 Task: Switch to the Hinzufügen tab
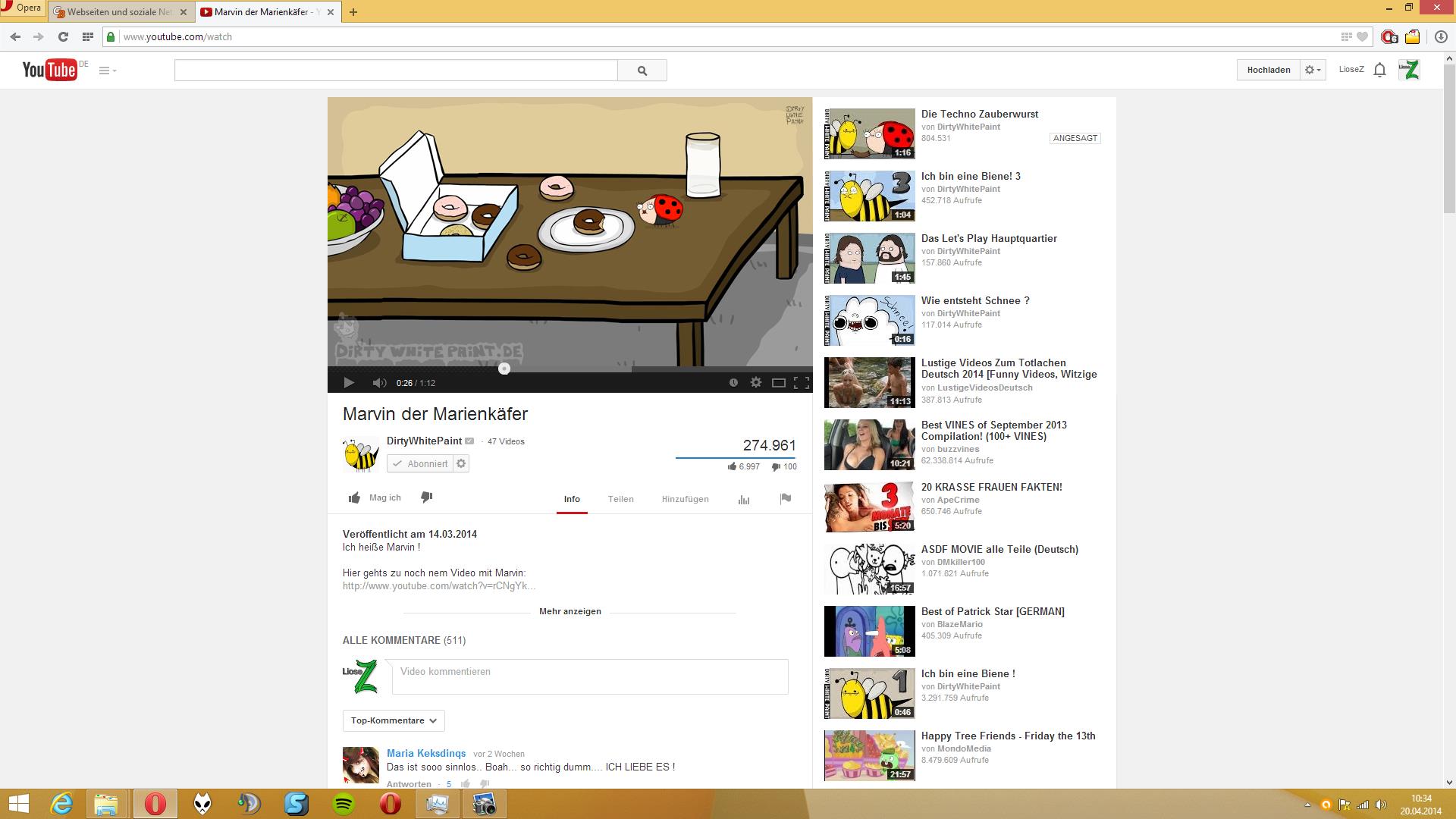[x=685, y=499]
